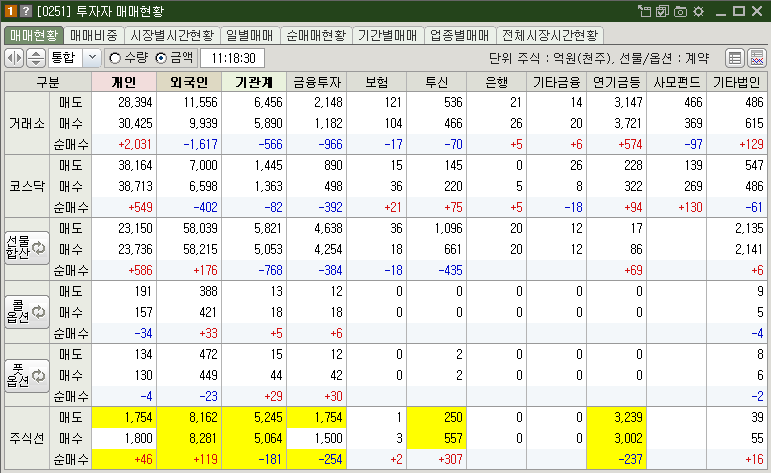Viewport: 771px width, 473px height.
Task: Click the 연기금등 column header
Action: tap(617, 82)
